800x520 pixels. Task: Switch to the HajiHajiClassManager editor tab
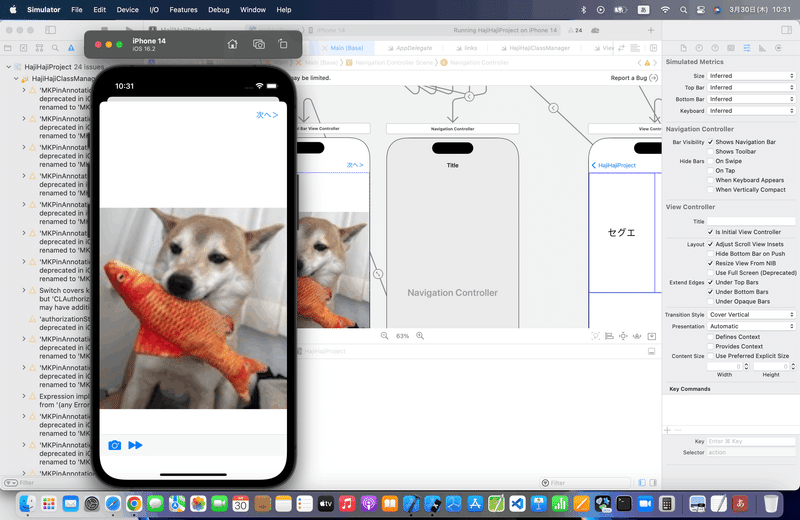click(x=535, y=48)
